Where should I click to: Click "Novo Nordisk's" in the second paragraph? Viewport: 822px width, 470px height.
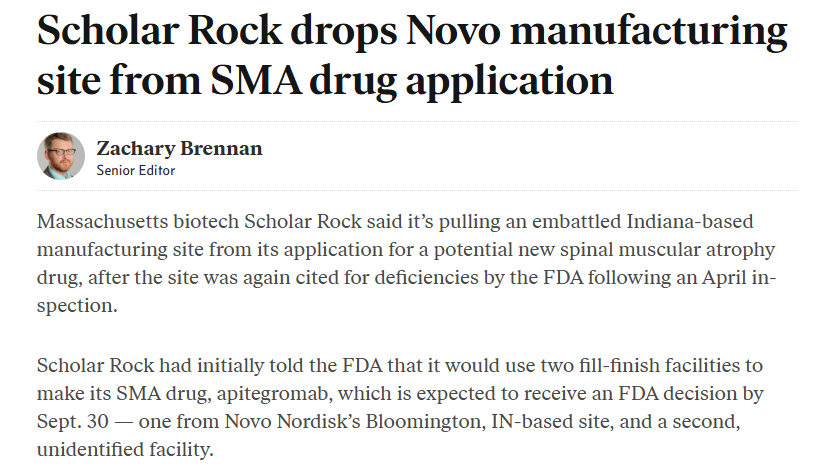(x=293, y=421)
